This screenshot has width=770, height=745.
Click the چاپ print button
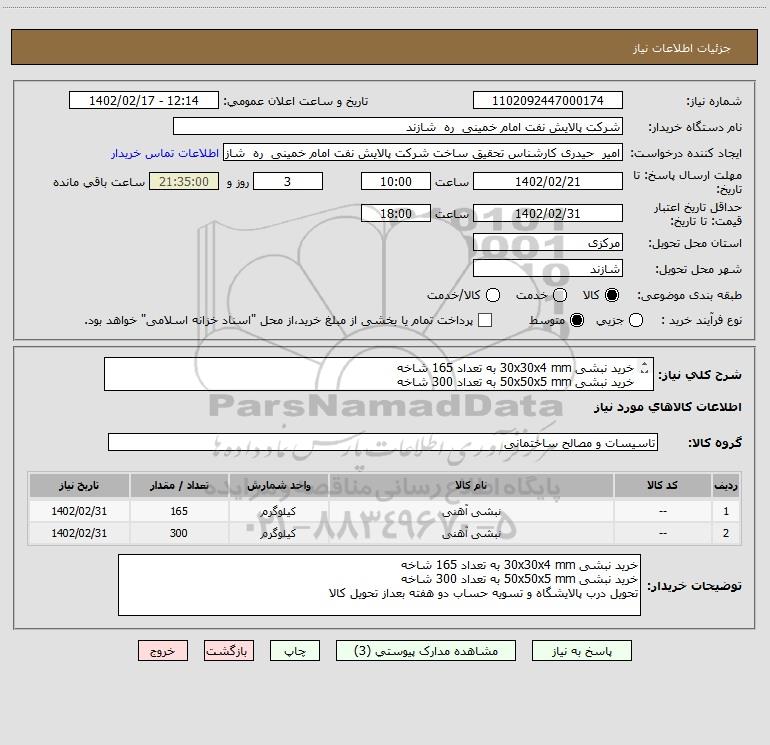(x=295, y=651)
